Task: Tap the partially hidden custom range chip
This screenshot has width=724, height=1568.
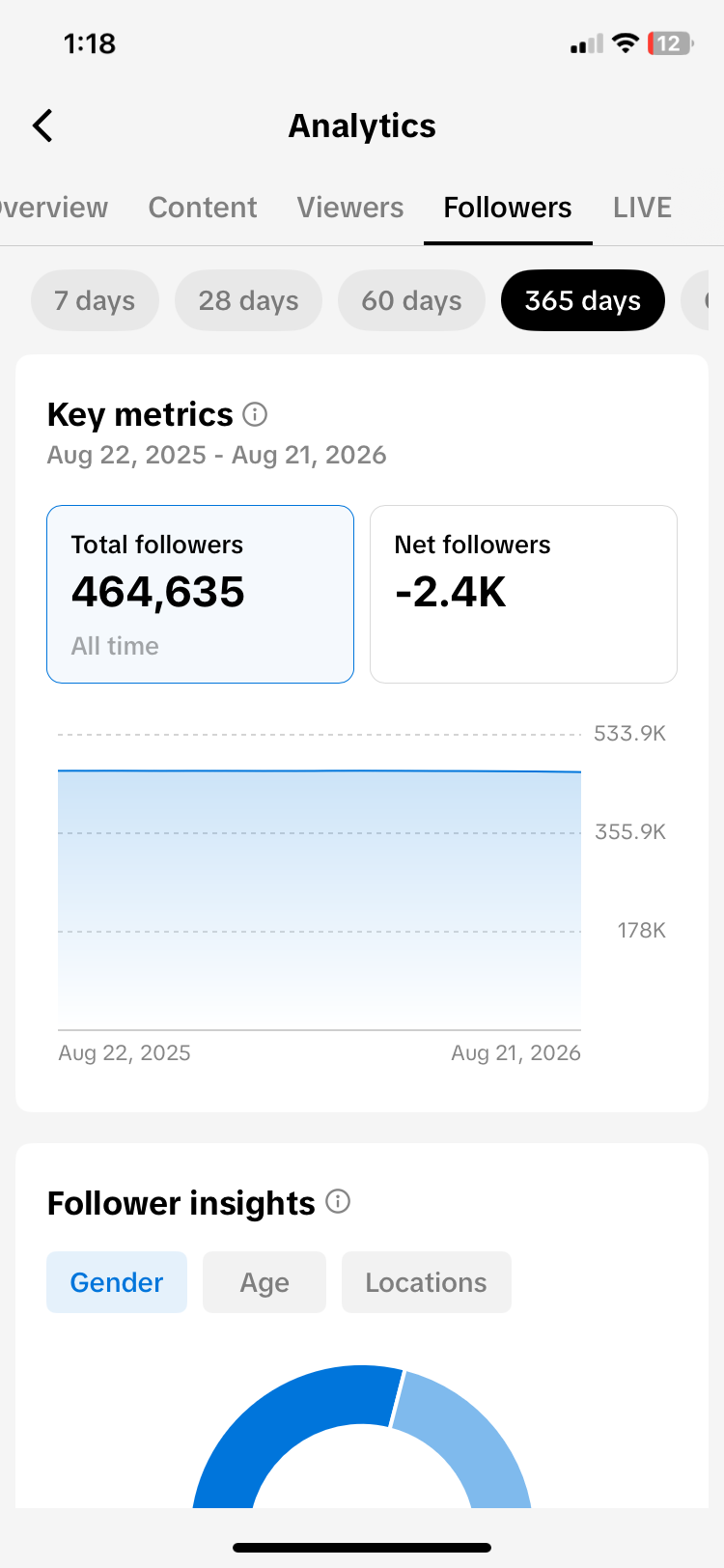Action: tap(696, 300)
